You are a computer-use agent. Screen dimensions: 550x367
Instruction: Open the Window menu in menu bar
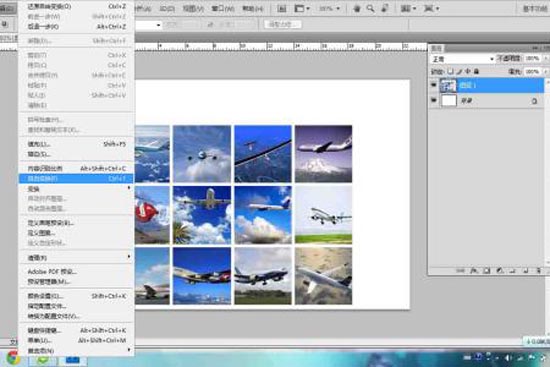(x=223, y=8)
